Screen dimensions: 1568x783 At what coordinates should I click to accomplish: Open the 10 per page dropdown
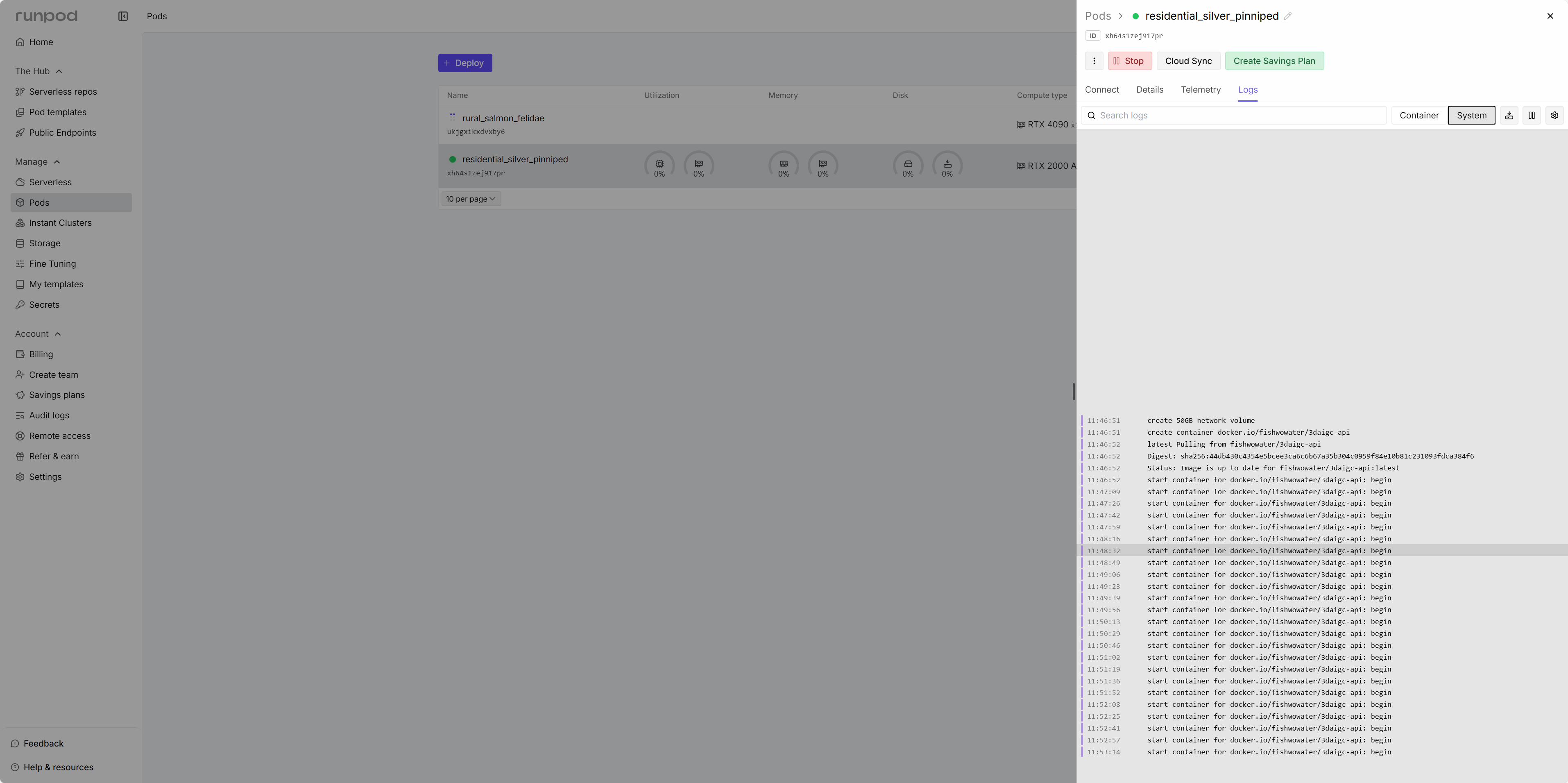471,199
